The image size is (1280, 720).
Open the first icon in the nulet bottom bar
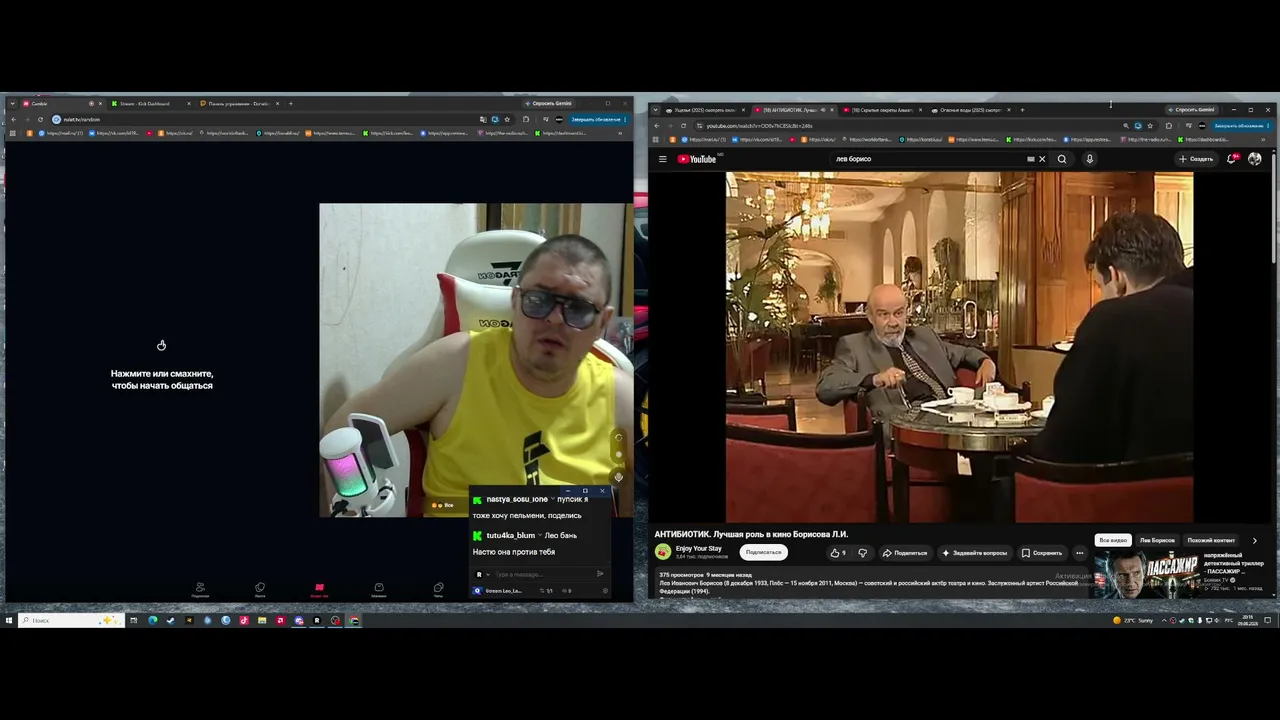click(200, 590)
